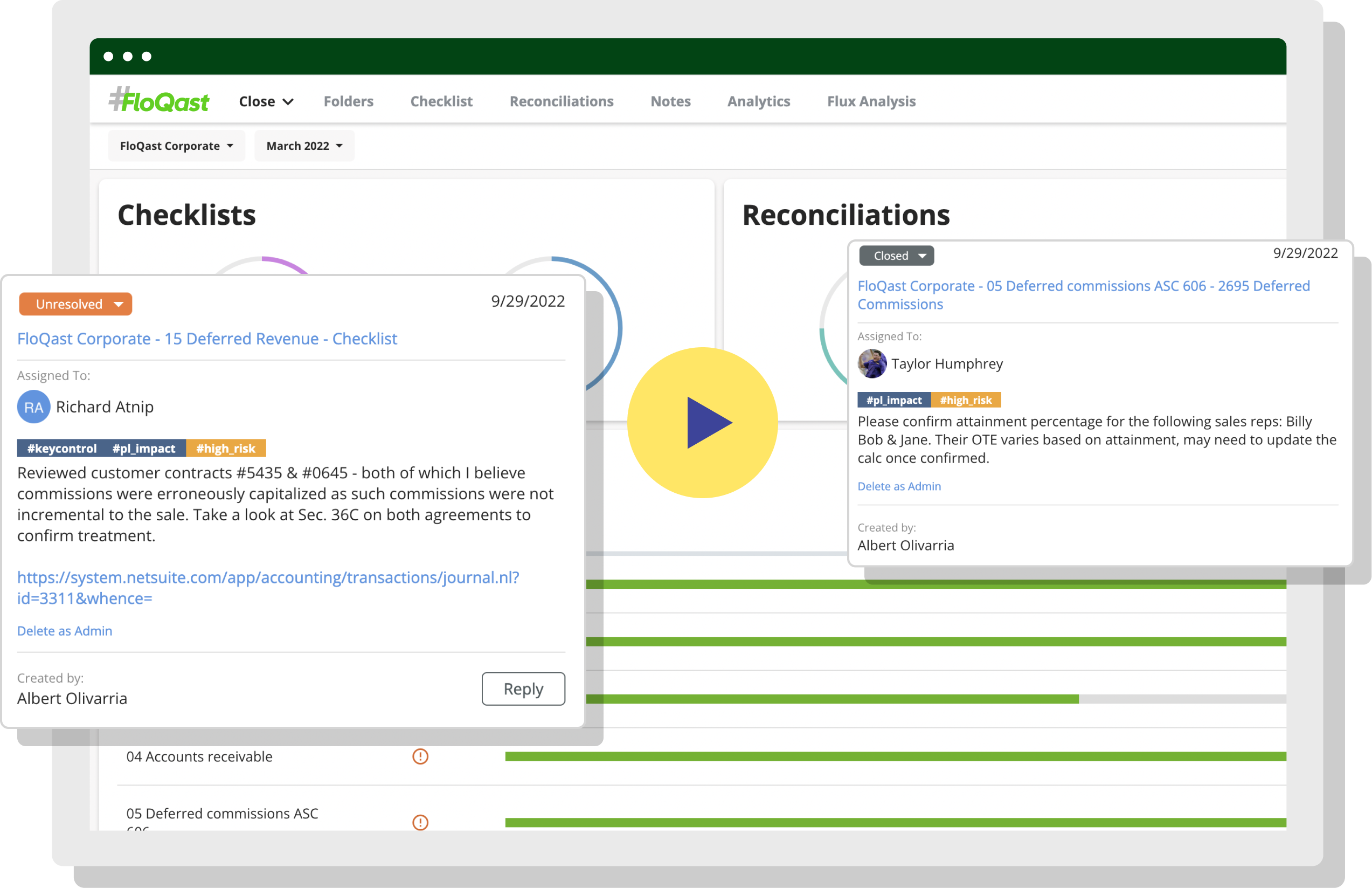Change the Unresolved status dropdown
Screen dimensions: 1372x888
click(x=75, y=304)
